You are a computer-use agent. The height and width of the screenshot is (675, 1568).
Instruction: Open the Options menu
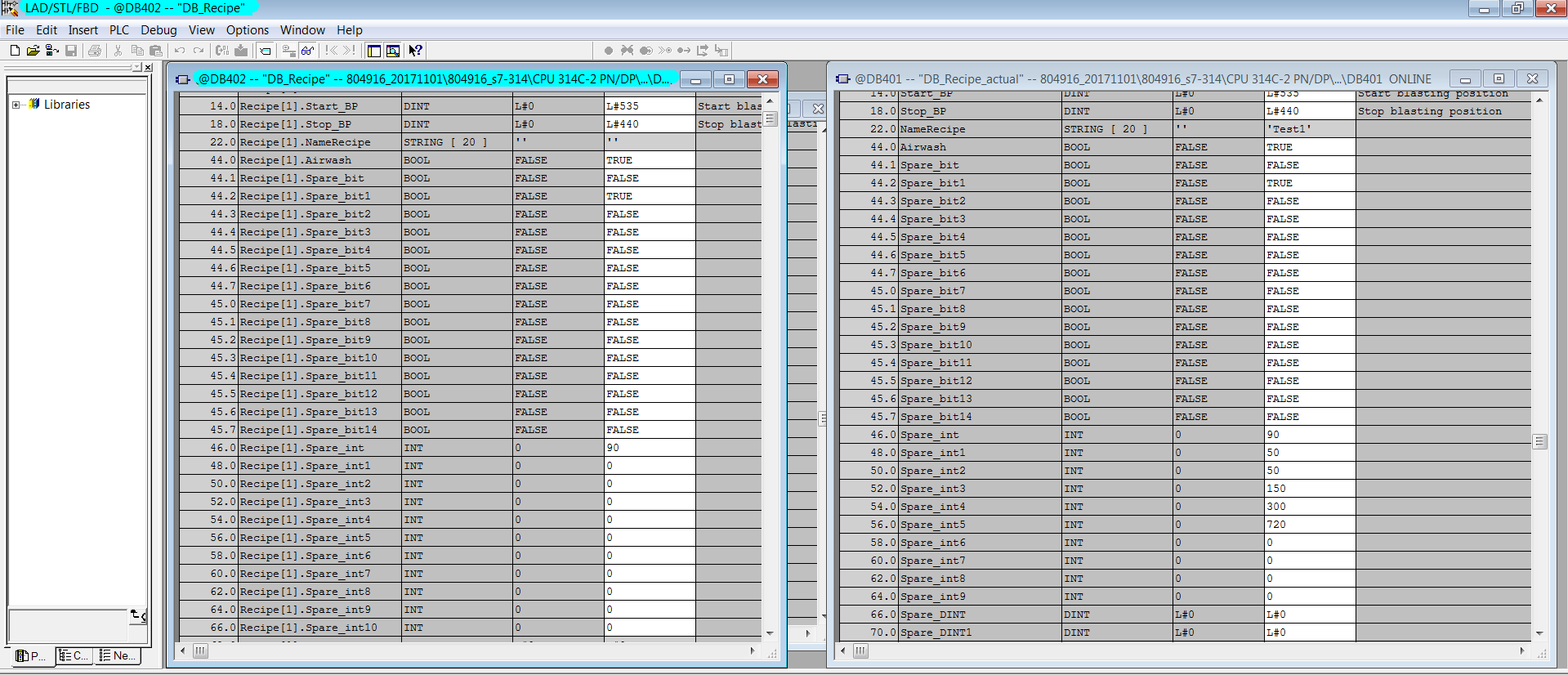click(248, 30)
